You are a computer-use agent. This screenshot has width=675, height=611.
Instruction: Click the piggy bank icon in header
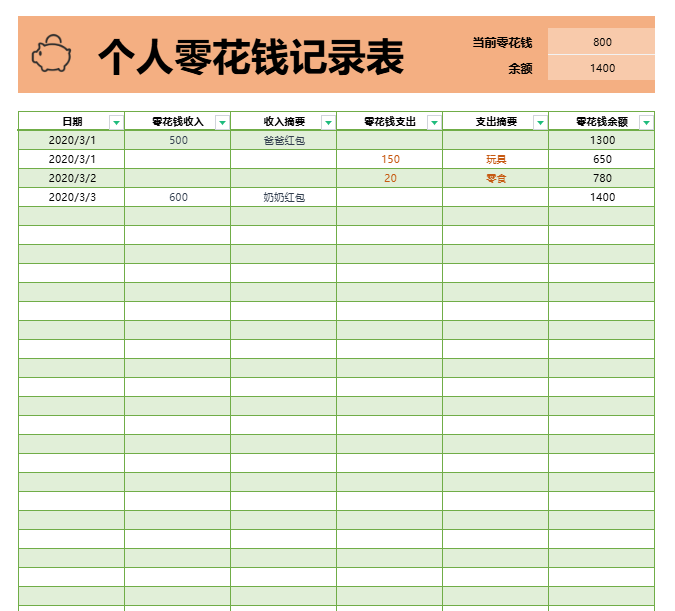pos(52,54)
